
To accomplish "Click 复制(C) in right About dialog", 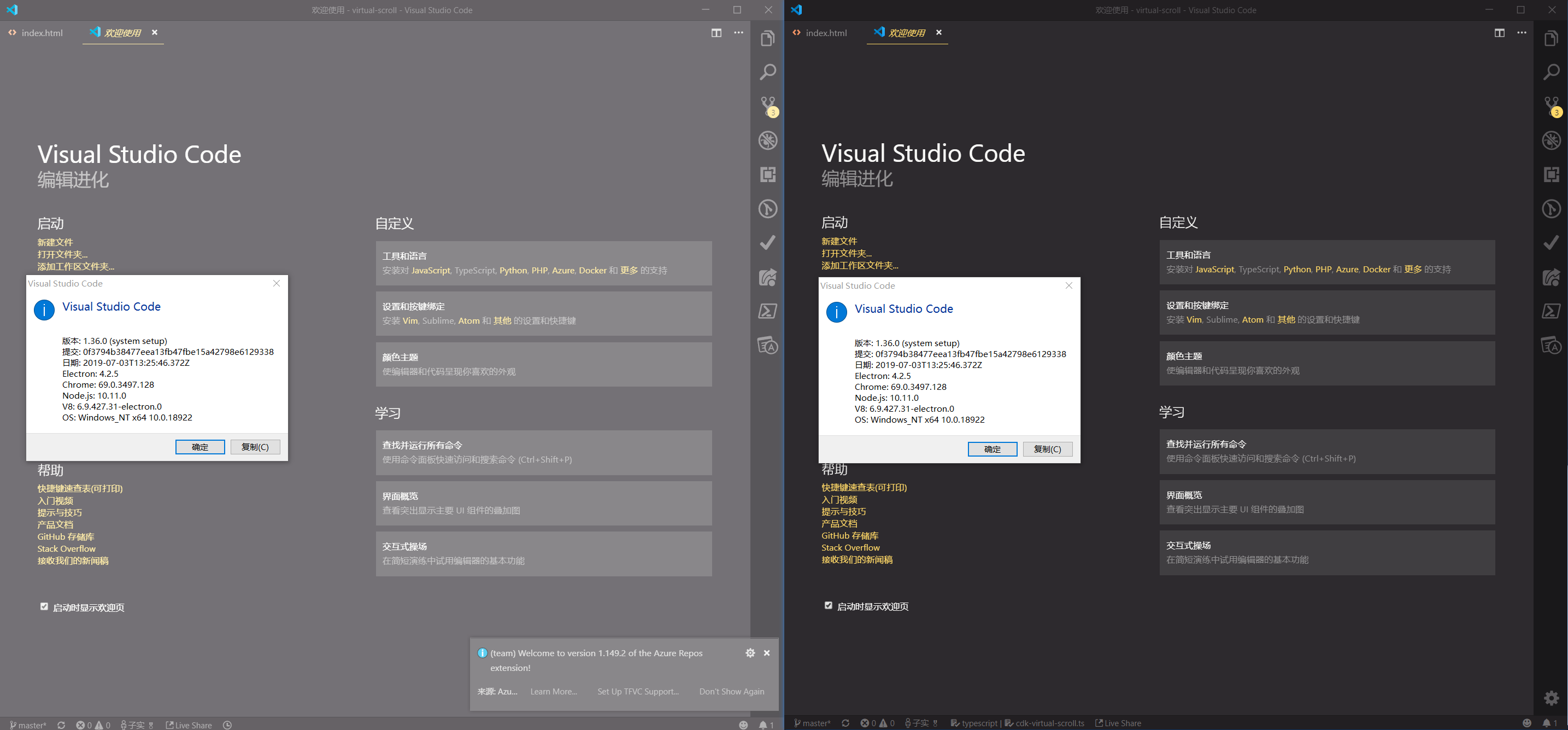I will pos(1048,449).
